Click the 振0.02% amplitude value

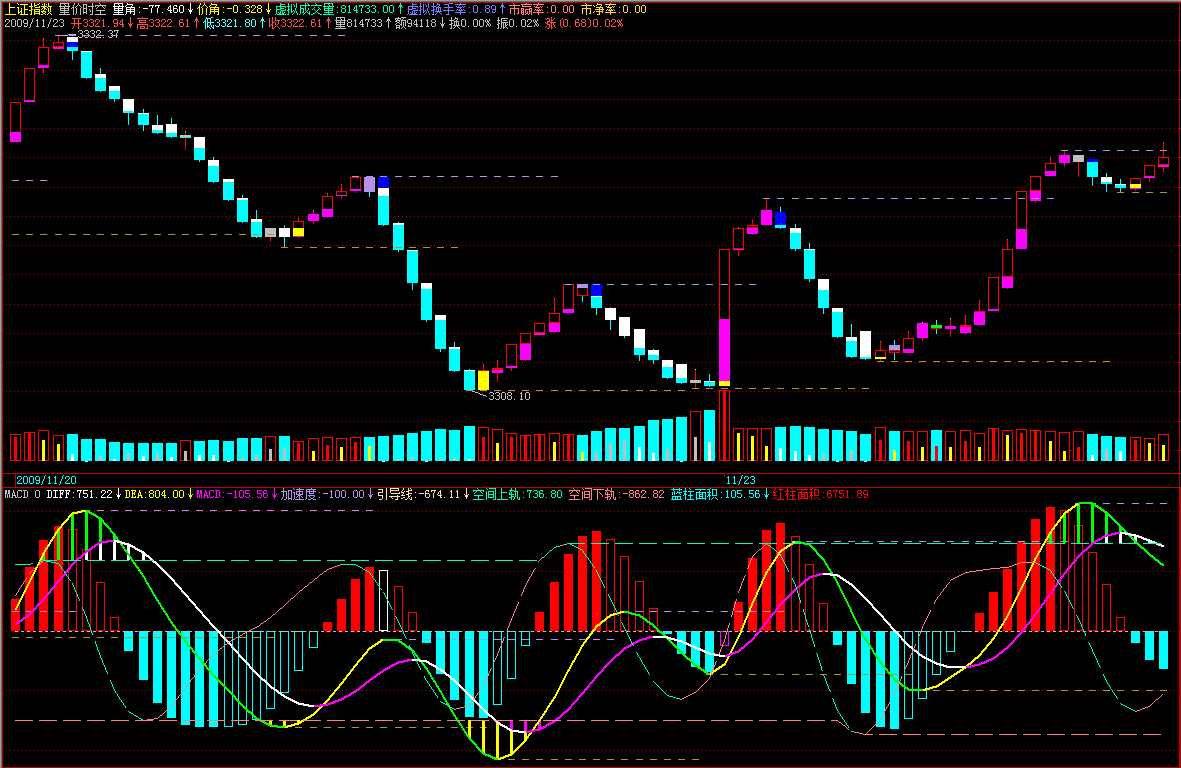tap(518, 23)
